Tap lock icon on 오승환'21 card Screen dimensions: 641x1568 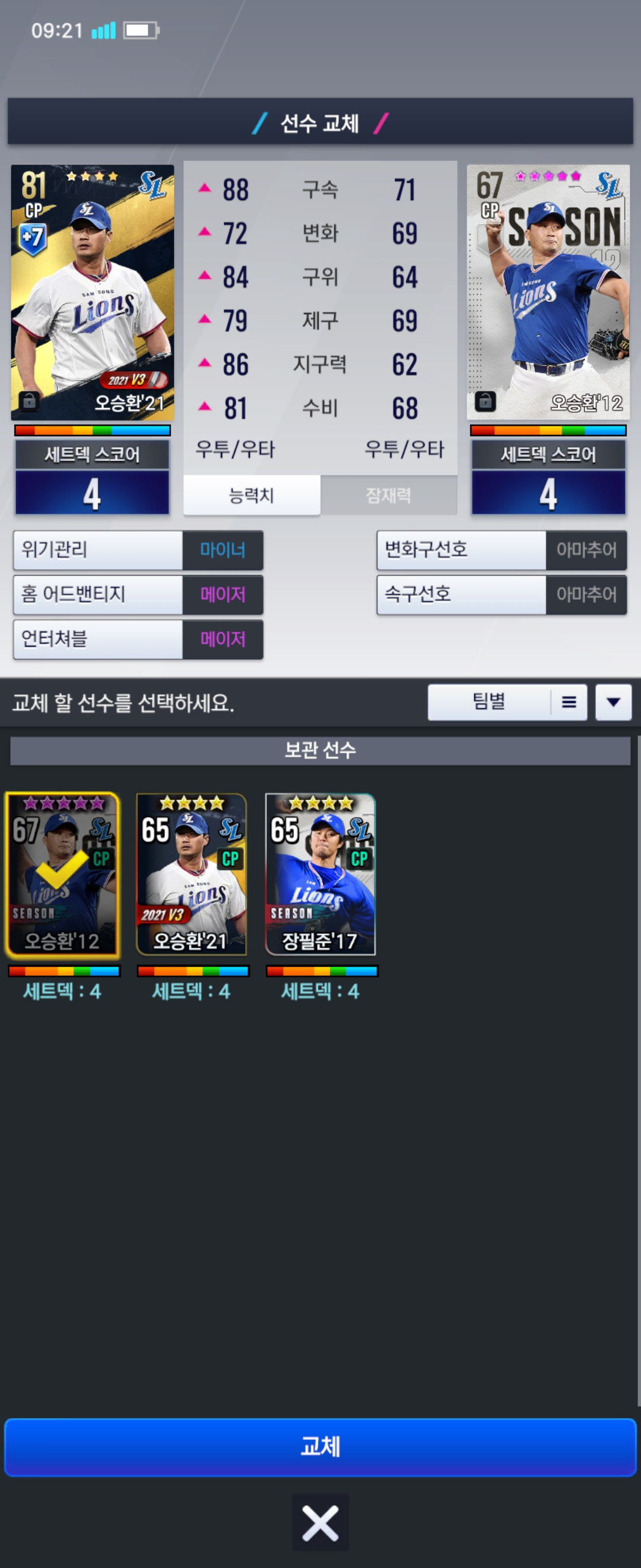click(x=29, y=401)
